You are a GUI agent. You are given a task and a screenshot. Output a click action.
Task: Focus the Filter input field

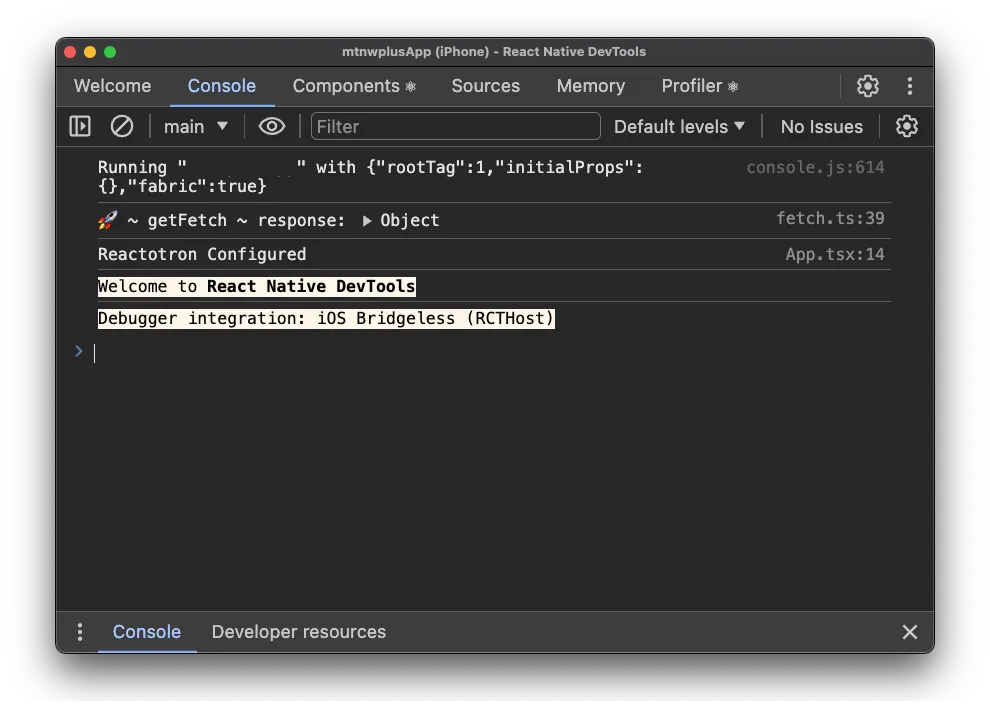pos(455,126)
